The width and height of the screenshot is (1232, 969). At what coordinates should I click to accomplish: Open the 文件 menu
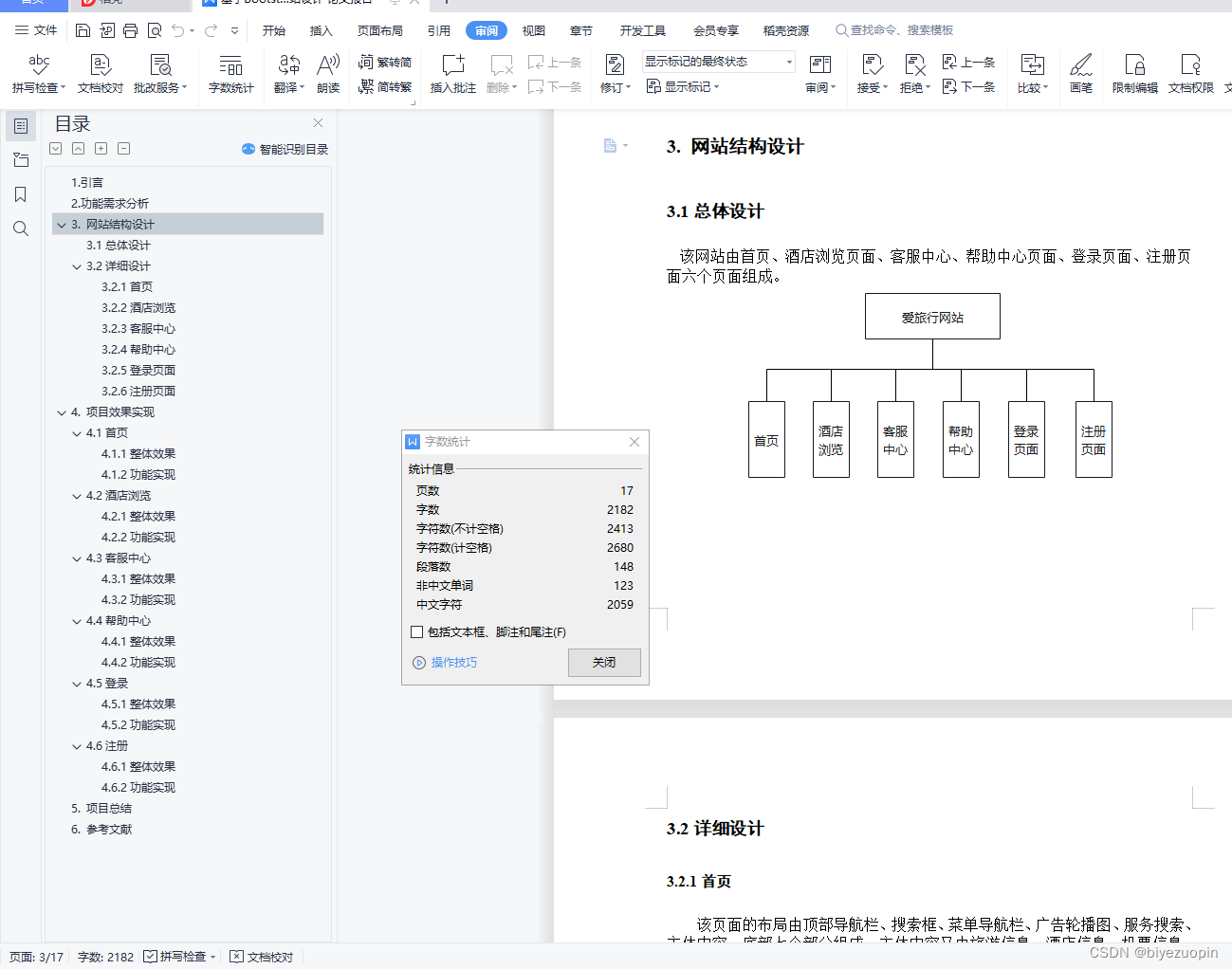pyautogui.click(x=36, y=30)
